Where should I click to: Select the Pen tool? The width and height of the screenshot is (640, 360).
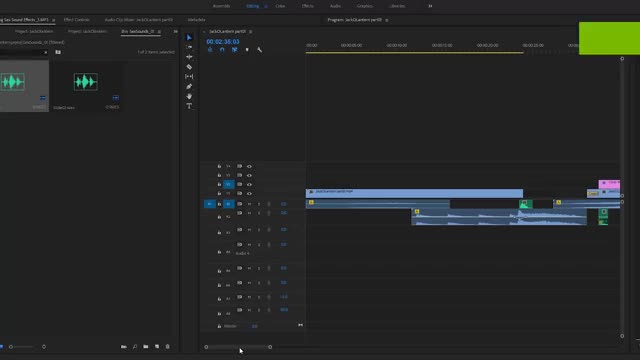coord(189,87)
